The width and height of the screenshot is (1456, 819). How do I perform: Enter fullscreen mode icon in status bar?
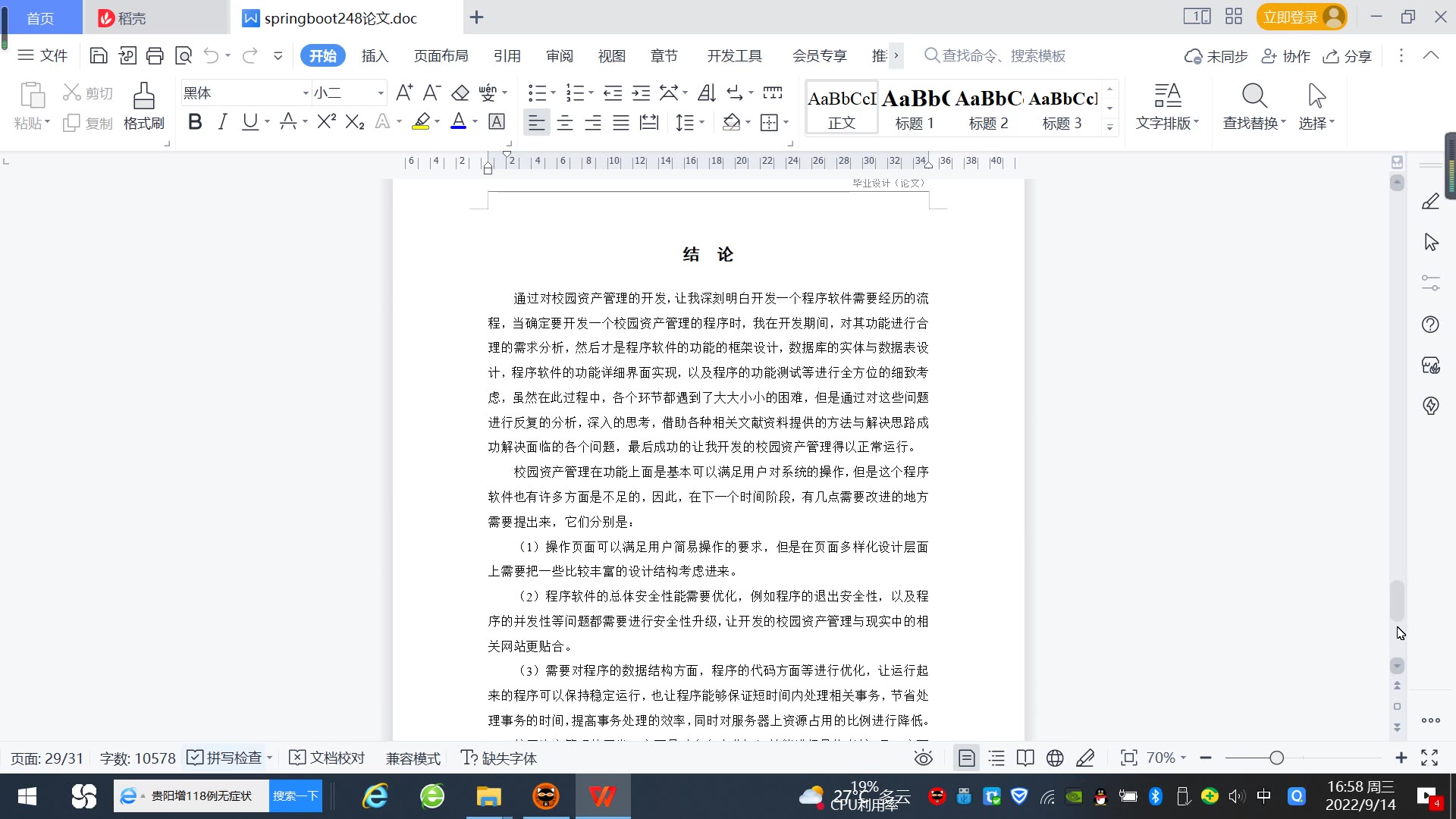[1429, 758]
